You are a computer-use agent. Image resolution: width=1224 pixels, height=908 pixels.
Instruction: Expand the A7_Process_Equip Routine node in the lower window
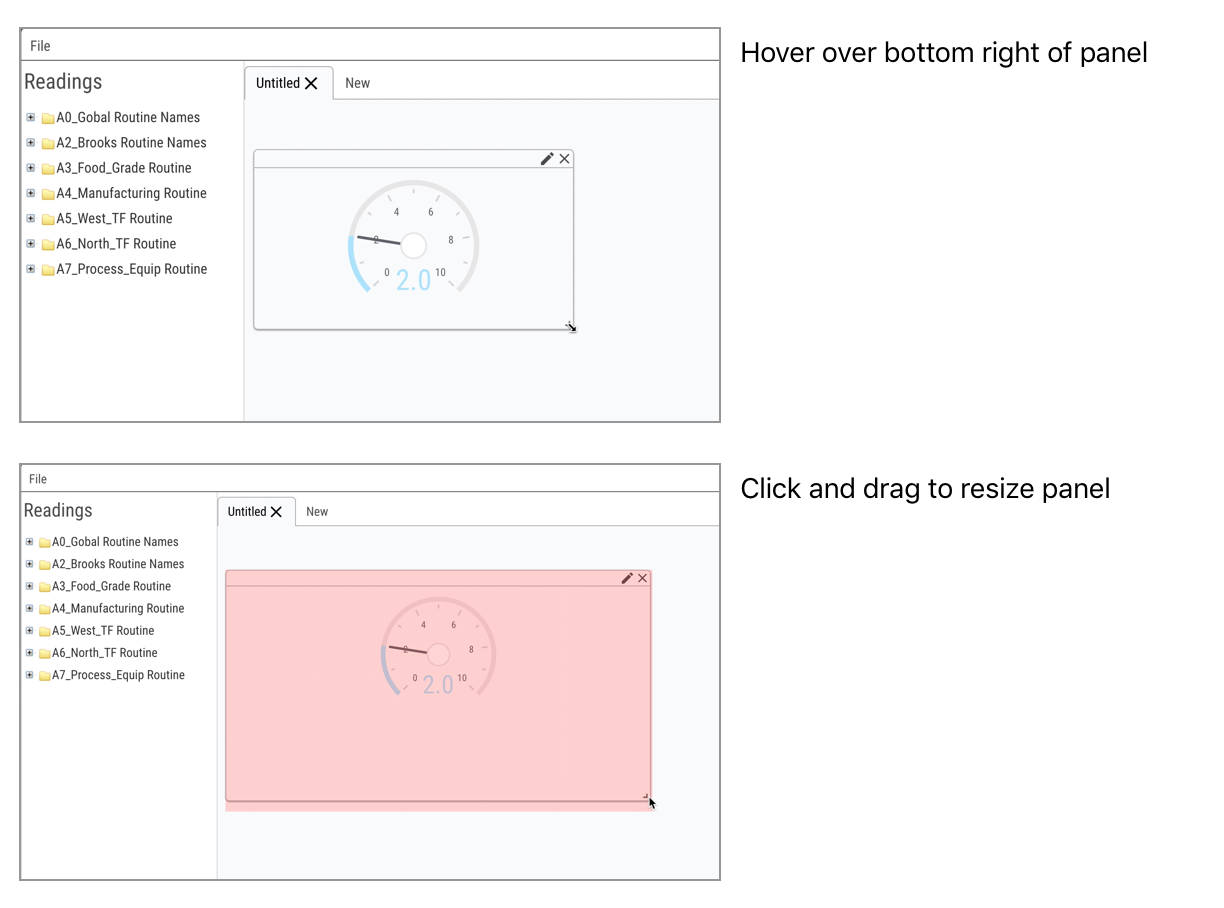coord(30,675)
